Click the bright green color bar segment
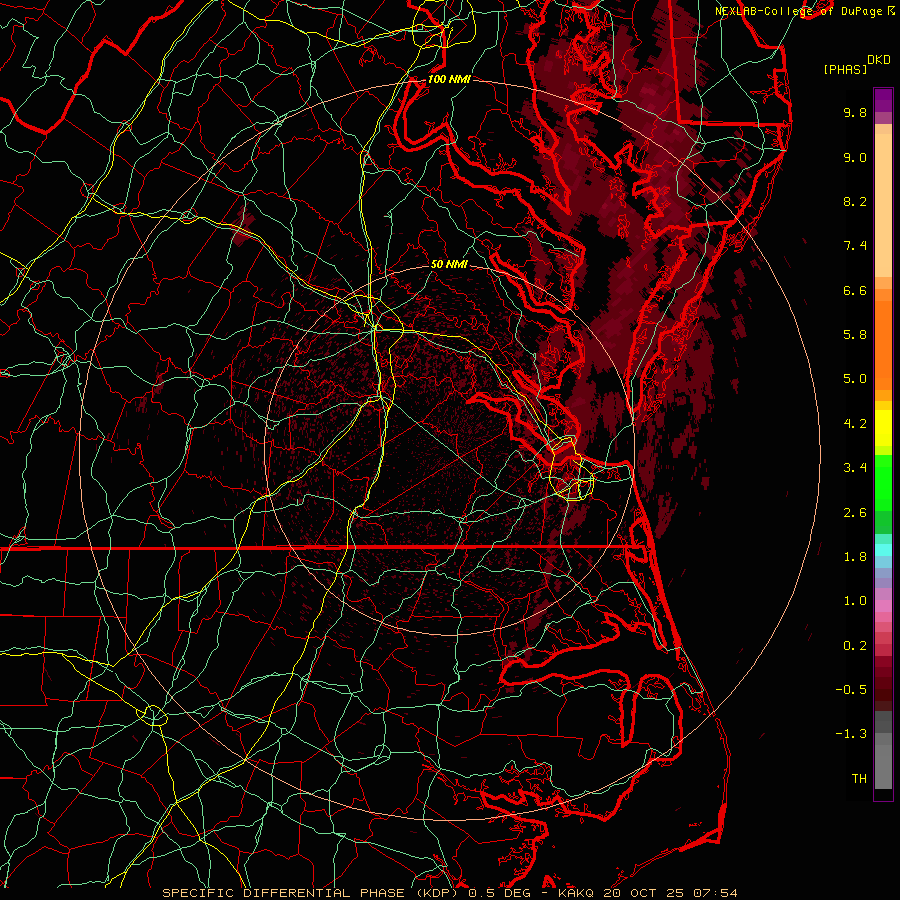 click(883, 483)
